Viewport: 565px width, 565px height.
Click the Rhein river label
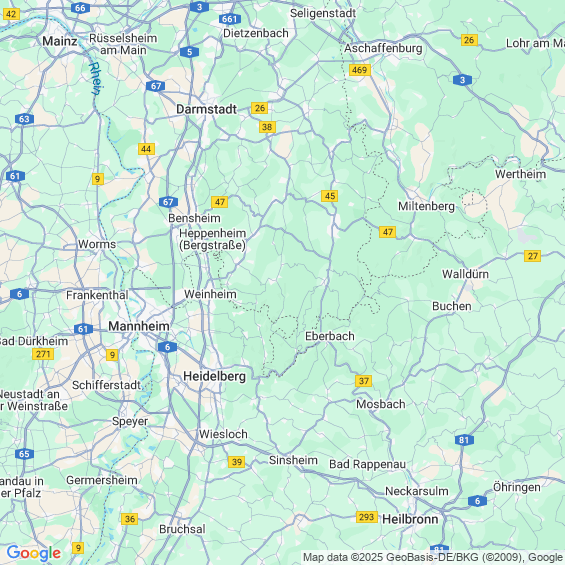96,79
